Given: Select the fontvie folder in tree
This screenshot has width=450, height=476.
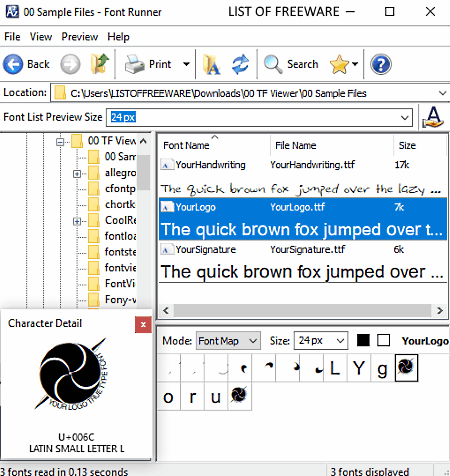Looking at the screenshot, I should click(113, 268).
